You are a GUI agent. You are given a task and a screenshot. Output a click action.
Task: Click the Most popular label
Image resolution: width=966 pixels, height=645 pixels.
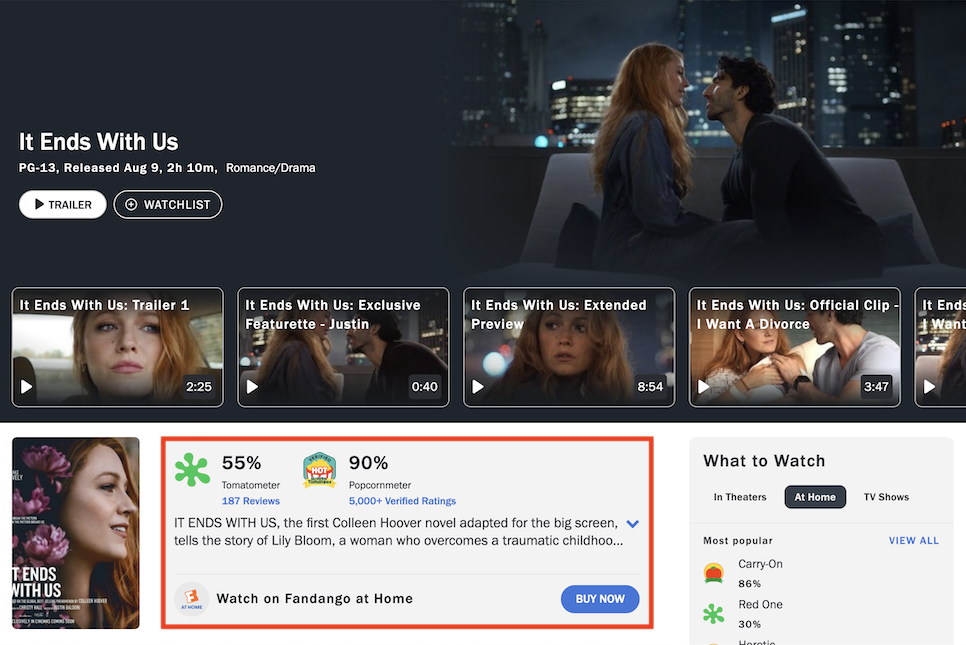coord(738,540)
